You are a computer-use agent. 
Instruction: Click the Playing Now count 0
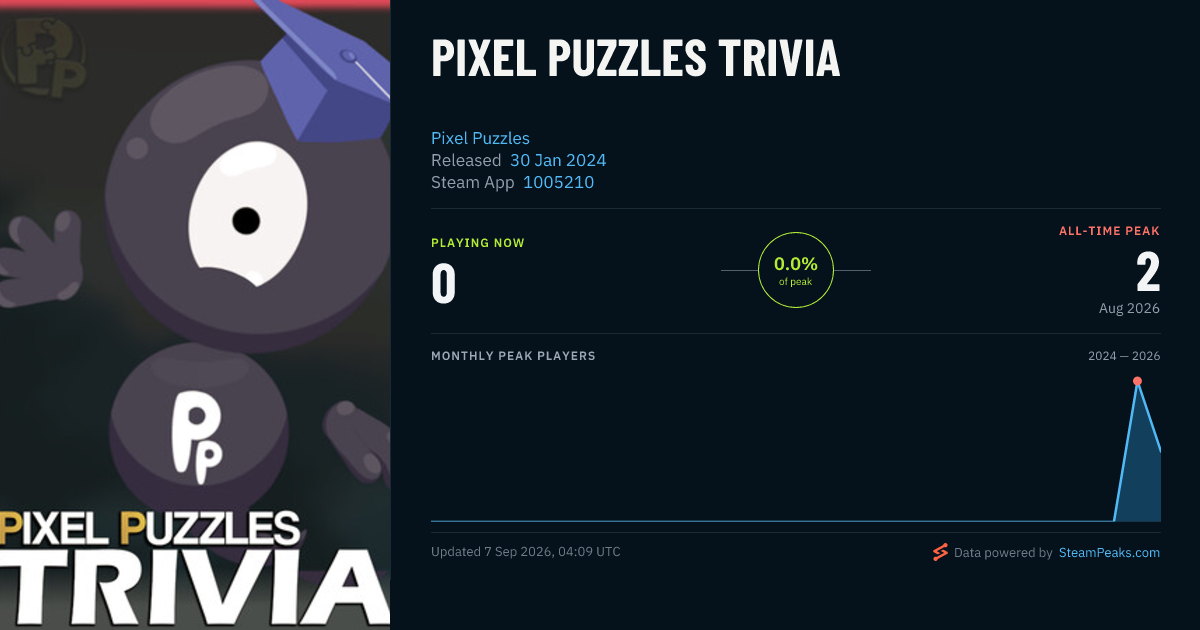[x=444, y=283]
